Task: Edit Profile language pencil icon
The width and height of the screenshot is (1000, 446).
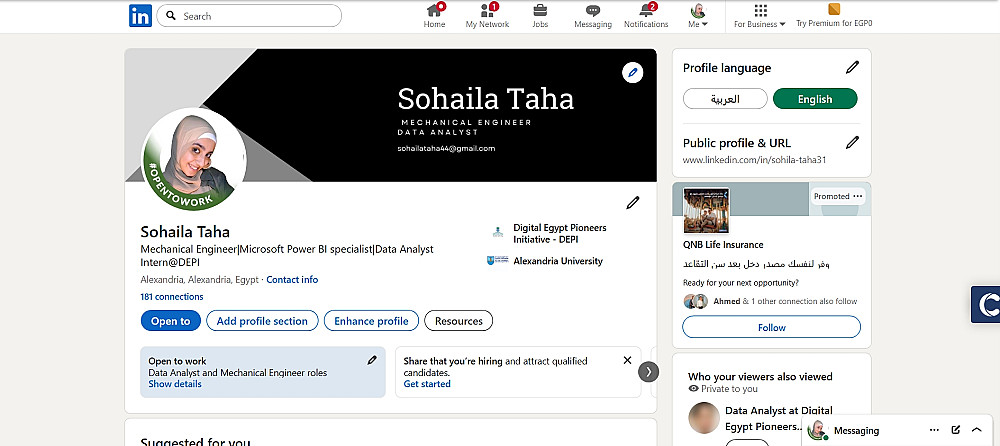Action: pyautogui.click(x=852, y=67)
